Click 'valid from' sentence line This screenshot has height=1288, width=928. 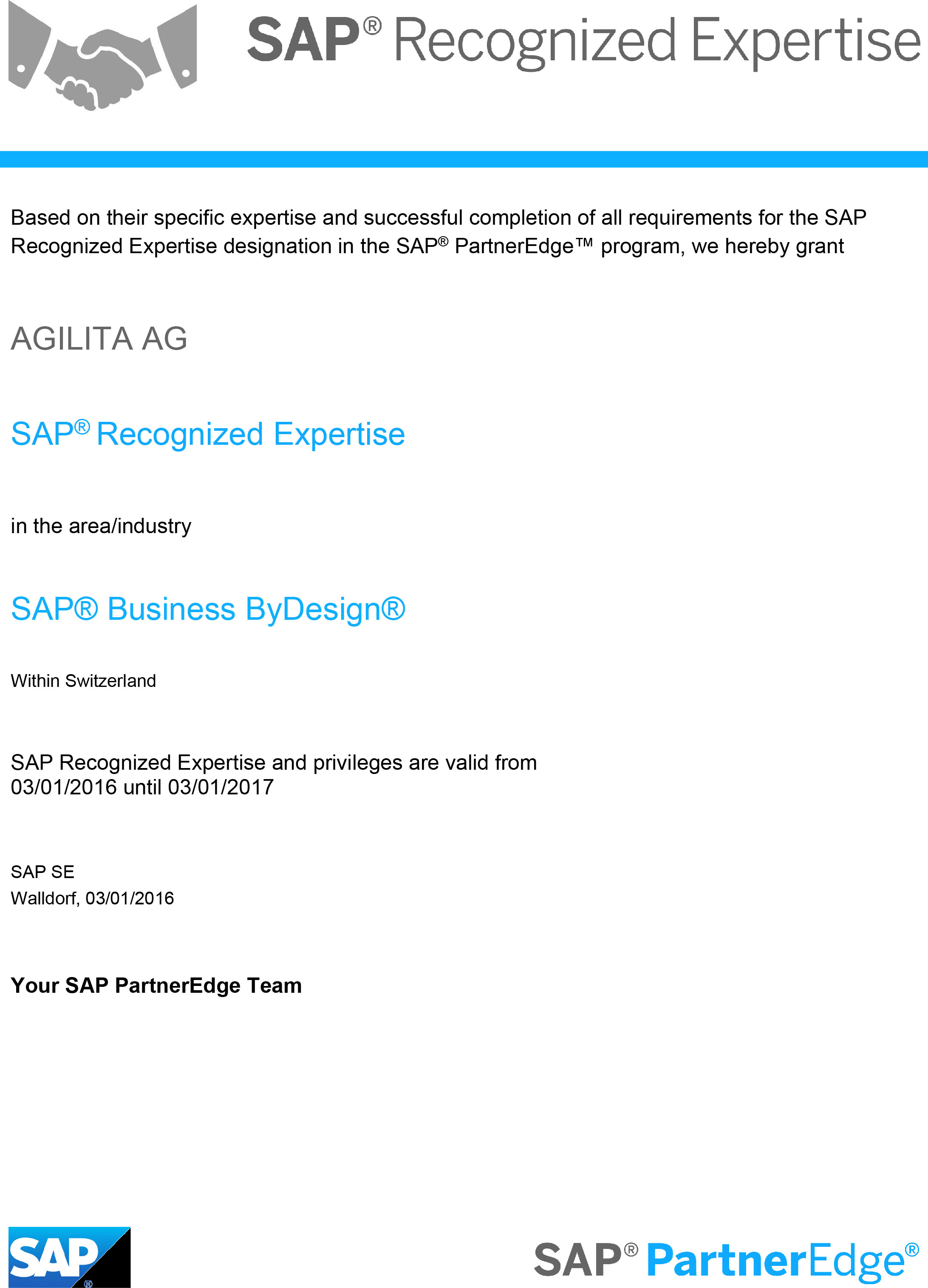[x=274, y=763]
